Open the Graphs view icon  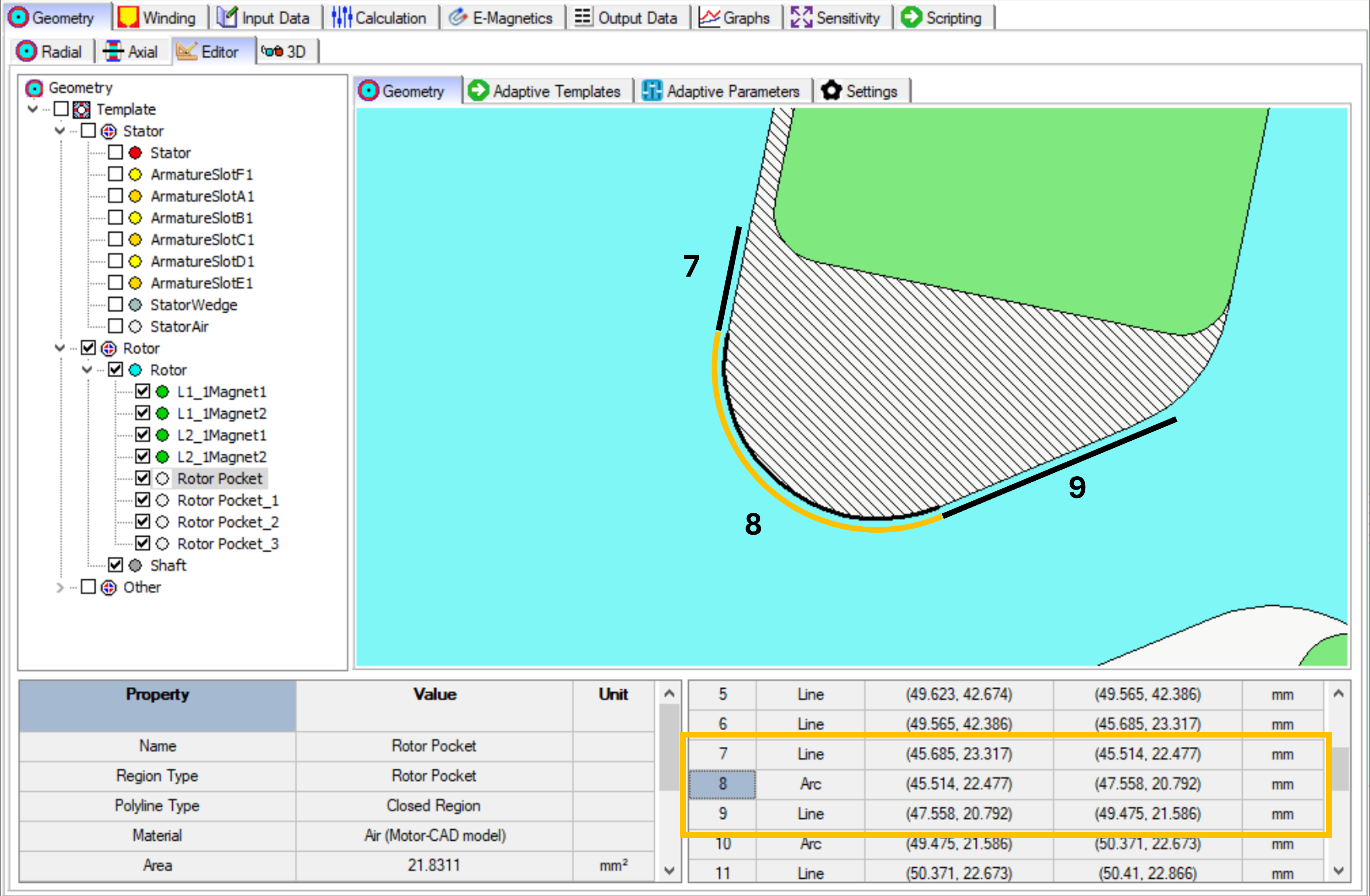click(x=710, y=17)
